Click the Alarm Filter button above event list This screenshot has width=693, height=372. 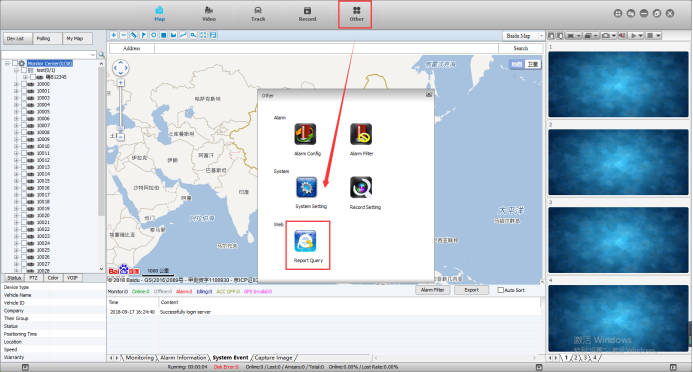pos(432,290)
